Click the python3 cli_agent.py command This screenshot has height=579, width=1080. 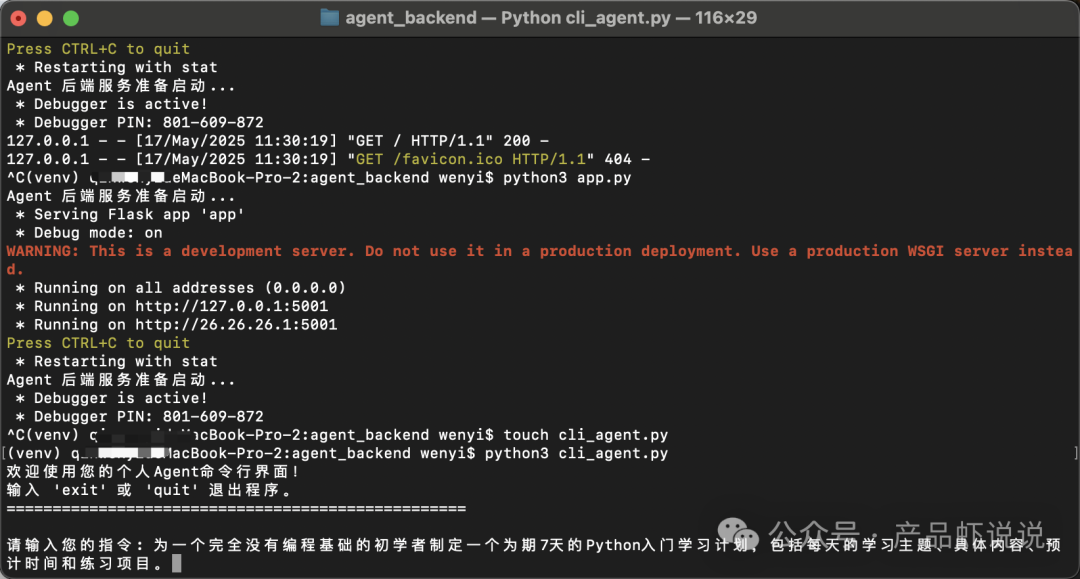coord(576,454)
